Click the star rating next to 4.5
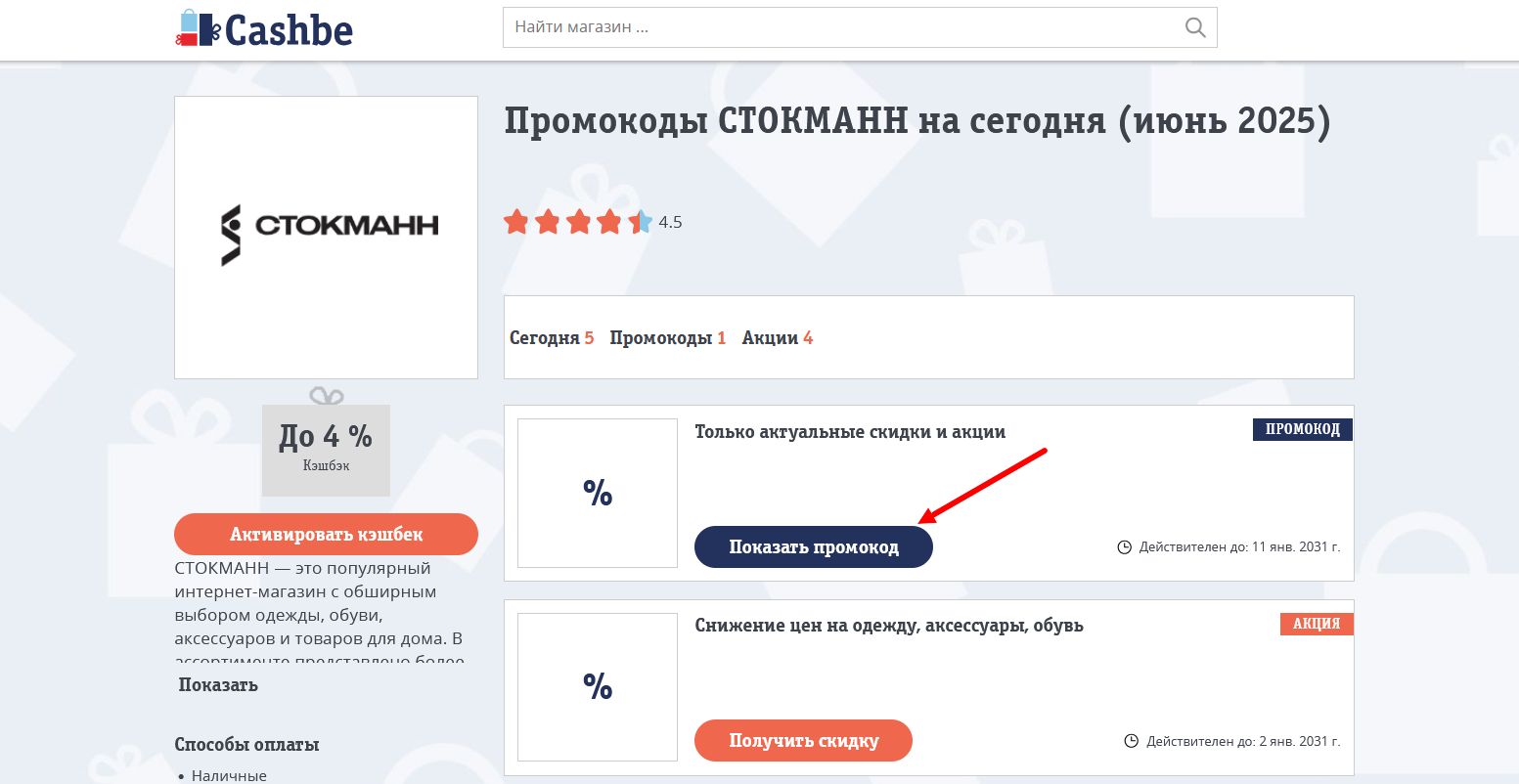This screenshot has height=784, width=1519. pyautogui.click(x=577, y=222)
